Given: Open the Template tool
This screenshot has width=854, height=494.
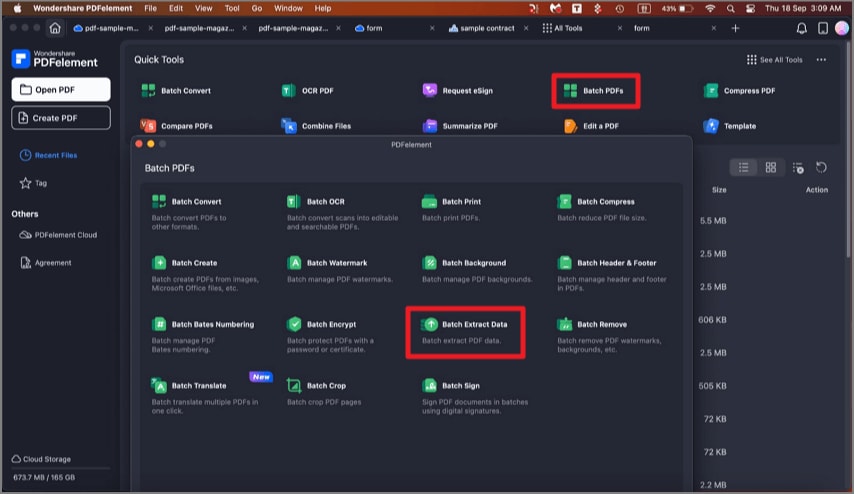Looking at the screenshot, I should pyautogui.click(x=730, y=126).
